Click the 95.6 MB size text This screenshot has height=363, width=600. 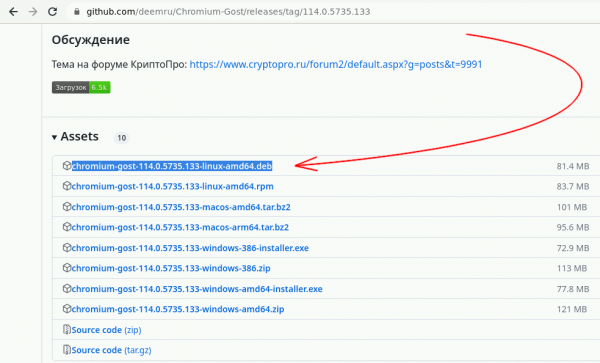tap(573, 228)
